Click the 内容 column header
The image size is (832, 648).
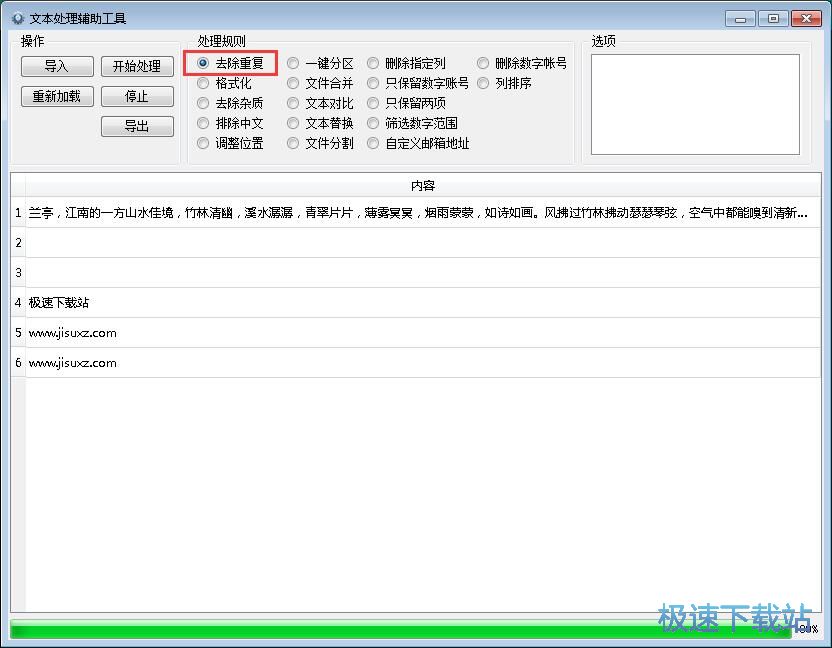click(423, 186)
